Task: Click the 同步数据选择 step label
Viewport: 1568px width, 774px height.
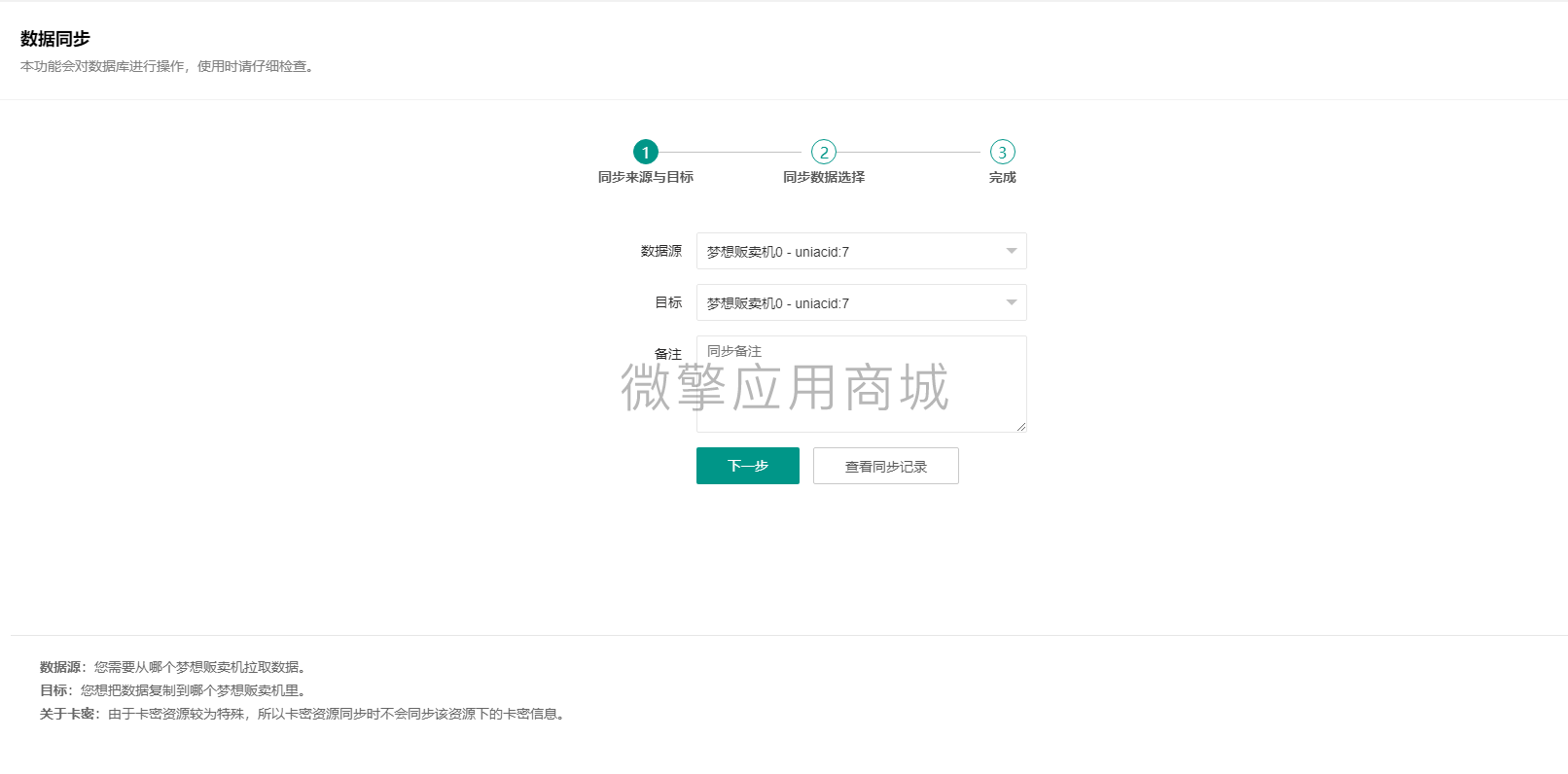Action: pyautogui.click(x=824, y=177)
